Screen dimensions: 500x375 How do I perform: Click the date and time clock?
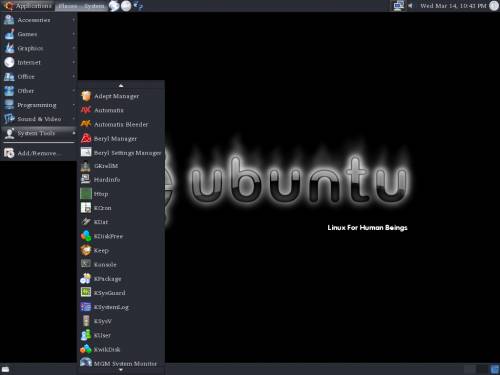pos(453,6)
